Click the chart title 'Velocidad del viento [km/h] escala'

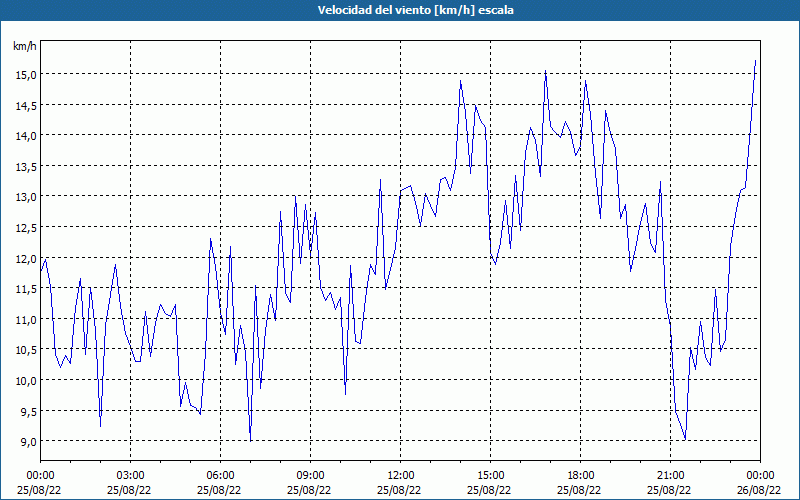click(415, 10)
